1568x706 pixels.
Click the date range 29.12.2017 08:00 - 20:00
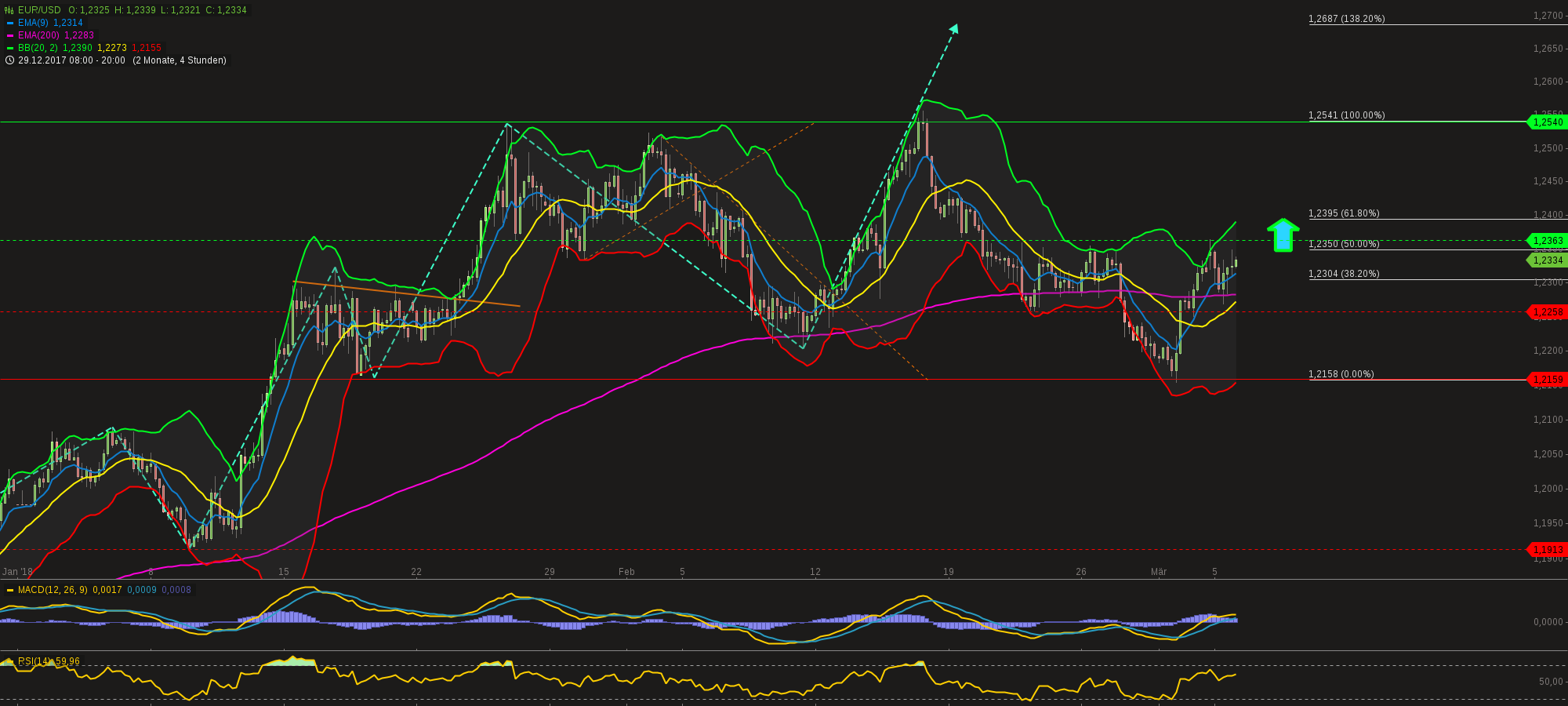(71, 60)
